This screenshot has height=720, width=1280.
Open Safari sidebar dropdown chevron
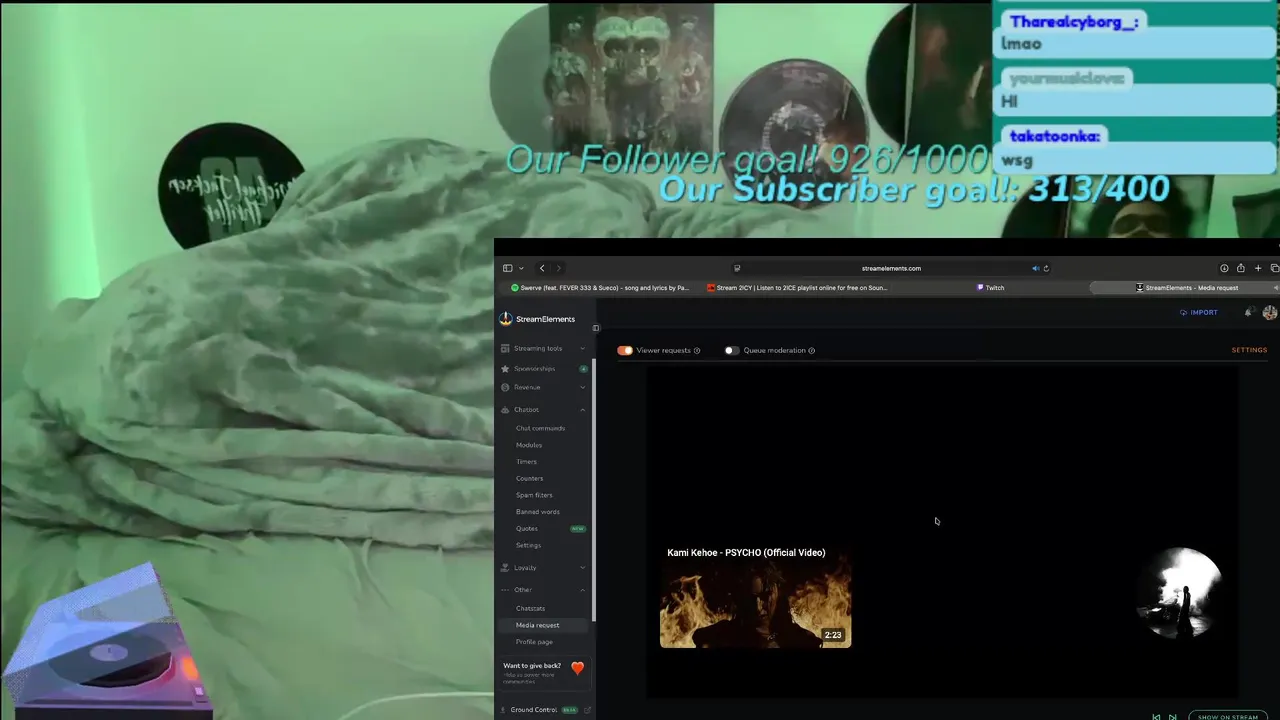coord(521,268)
